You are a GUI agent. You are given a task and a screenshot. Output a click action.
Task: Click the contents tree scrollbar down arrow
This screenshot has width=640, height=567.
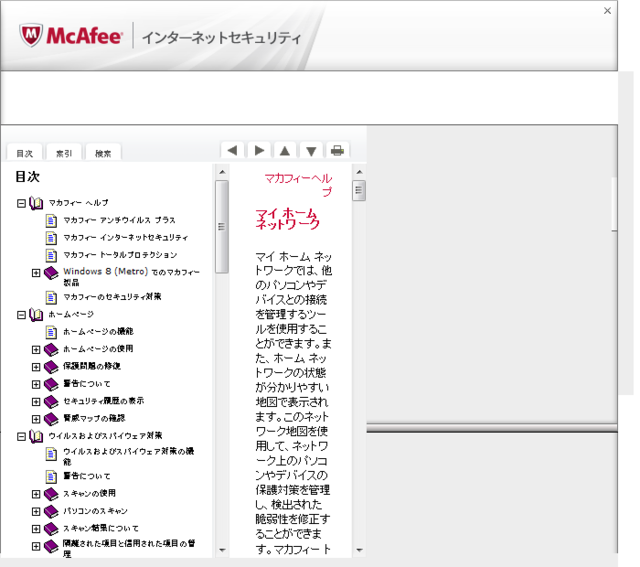(222, 550)
